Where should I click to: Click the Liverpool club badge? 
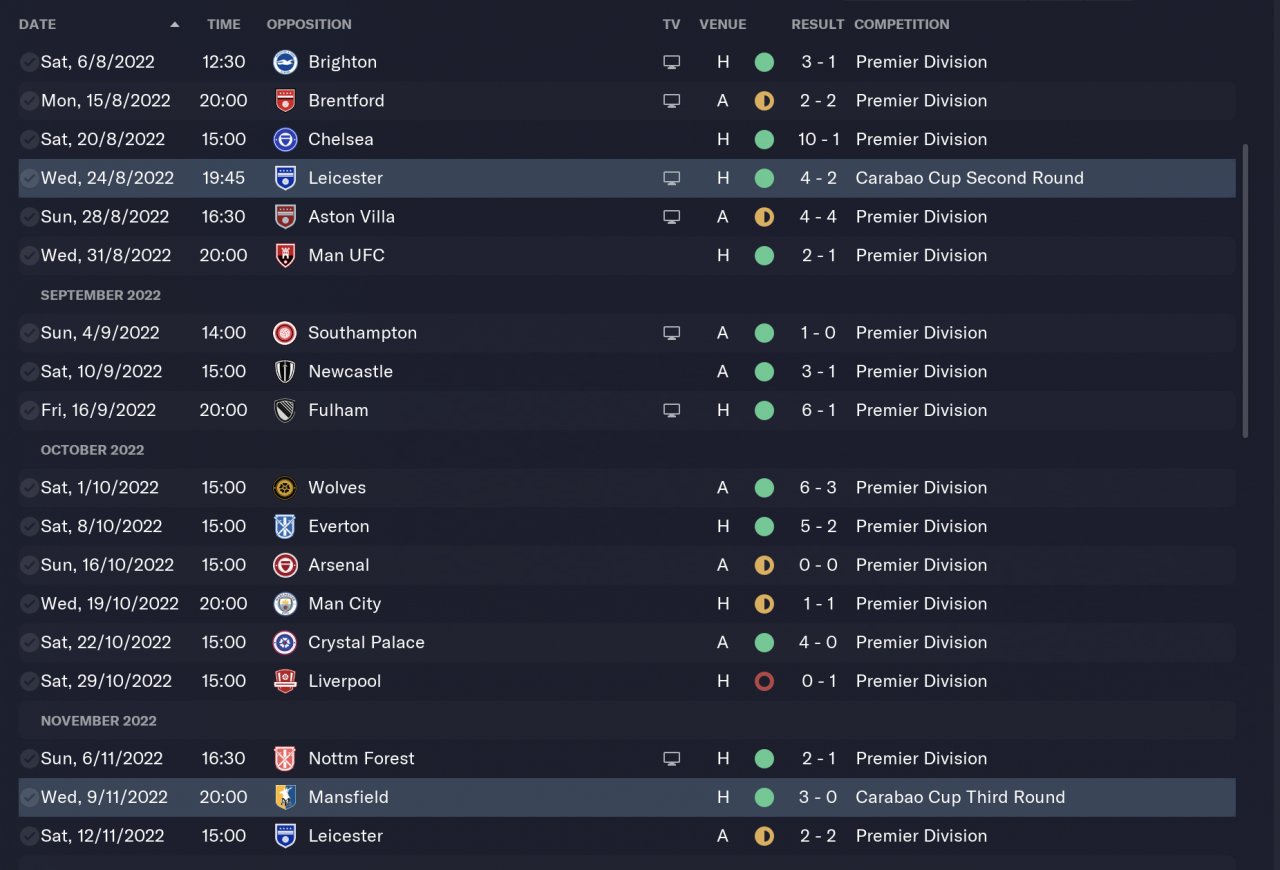pyautogui.click(x=285, y=681)
